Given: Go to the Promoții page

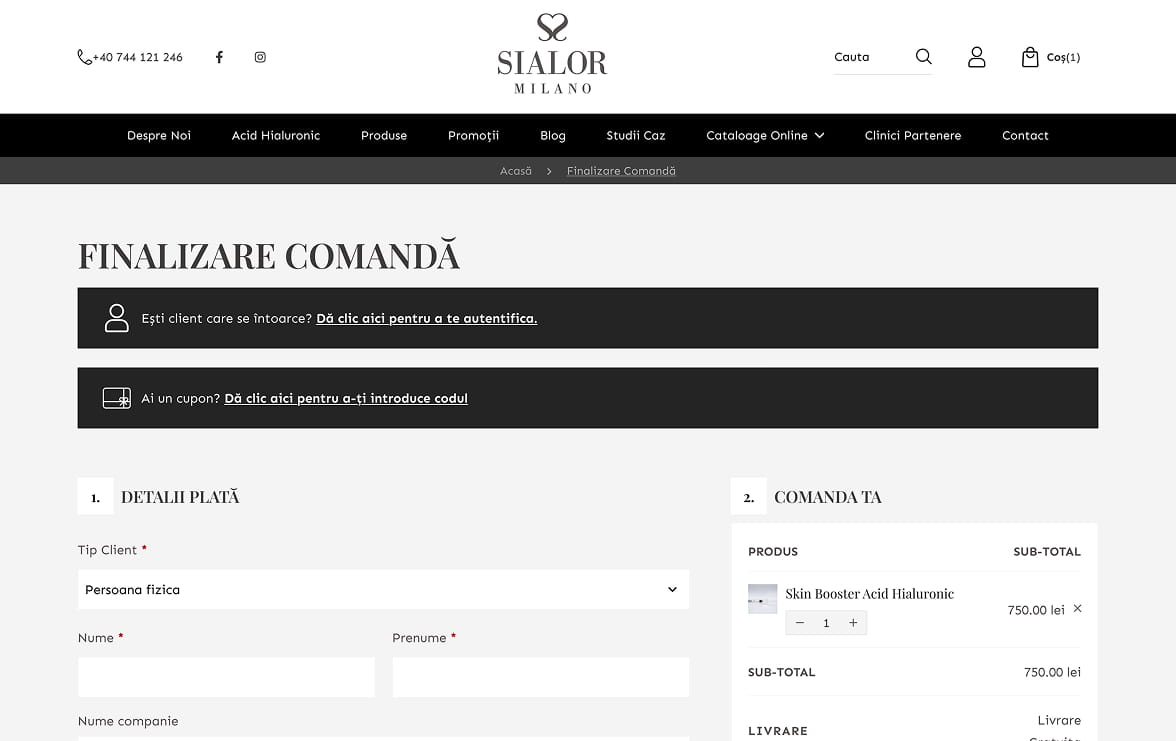Looking at the screenshot, I should (473, 136).
